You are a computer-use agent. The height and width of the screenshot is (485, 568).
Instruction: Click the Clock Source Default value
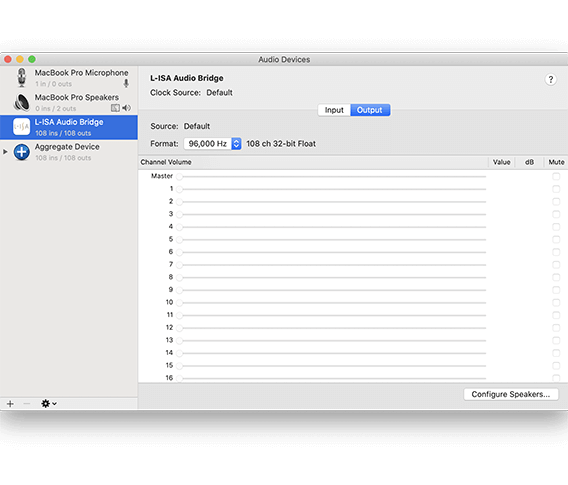pyautogui.click(x=219, y=93)
